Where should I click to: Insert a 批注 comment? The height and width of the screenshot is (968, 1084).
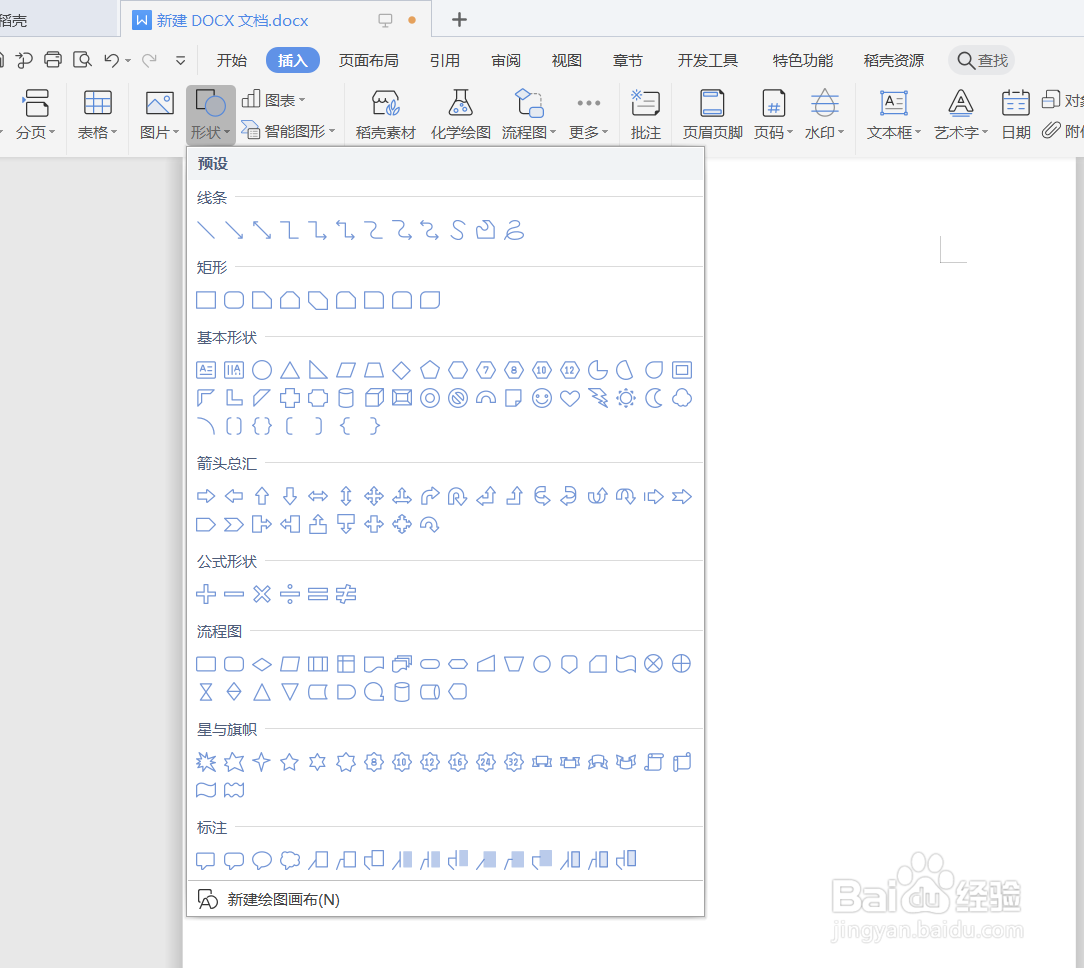[646, 115]
